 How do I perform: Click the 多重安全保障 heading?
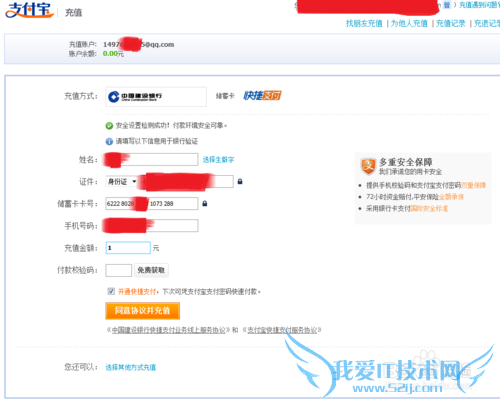(x=406, y=162)
